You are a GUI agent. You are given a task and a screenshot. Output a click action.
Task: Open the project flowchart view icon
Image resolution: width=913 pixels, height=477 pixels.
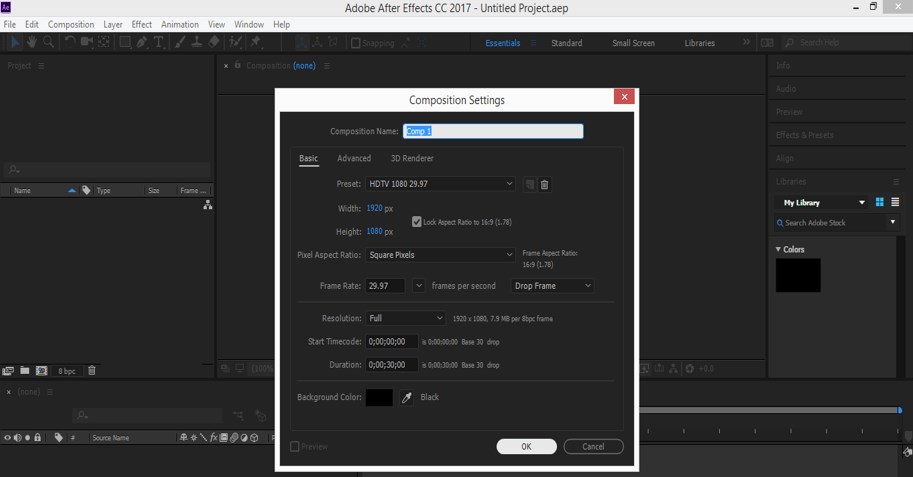207,205
